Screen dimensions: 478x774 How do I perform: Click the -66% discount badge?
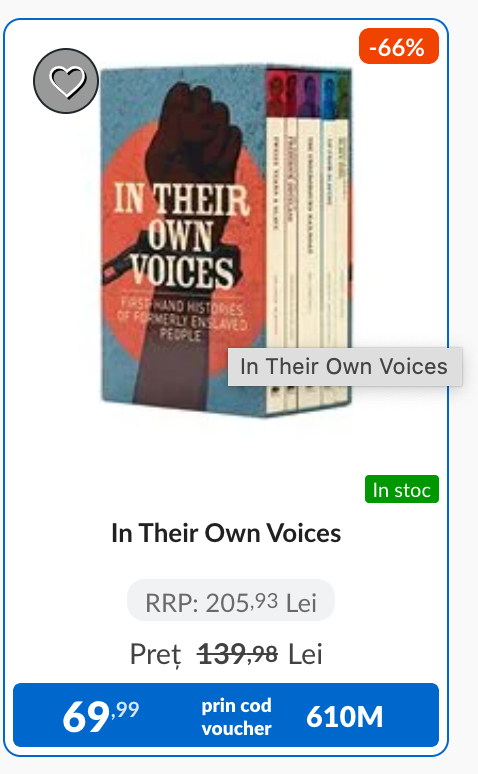tap(399, 46)
